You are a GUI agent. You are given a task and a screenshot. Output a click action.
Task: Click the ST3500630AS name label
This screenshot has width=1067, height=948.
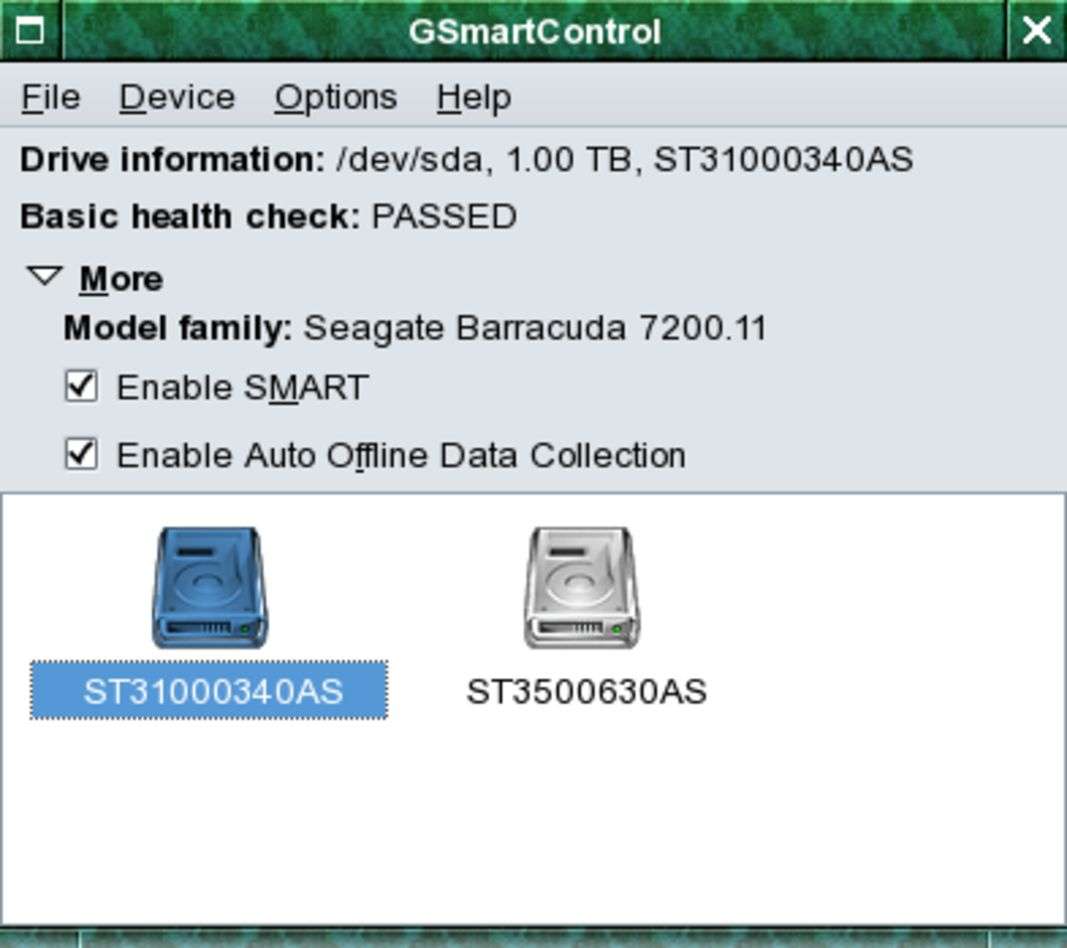pyautogui.click(x=587, y=691)
